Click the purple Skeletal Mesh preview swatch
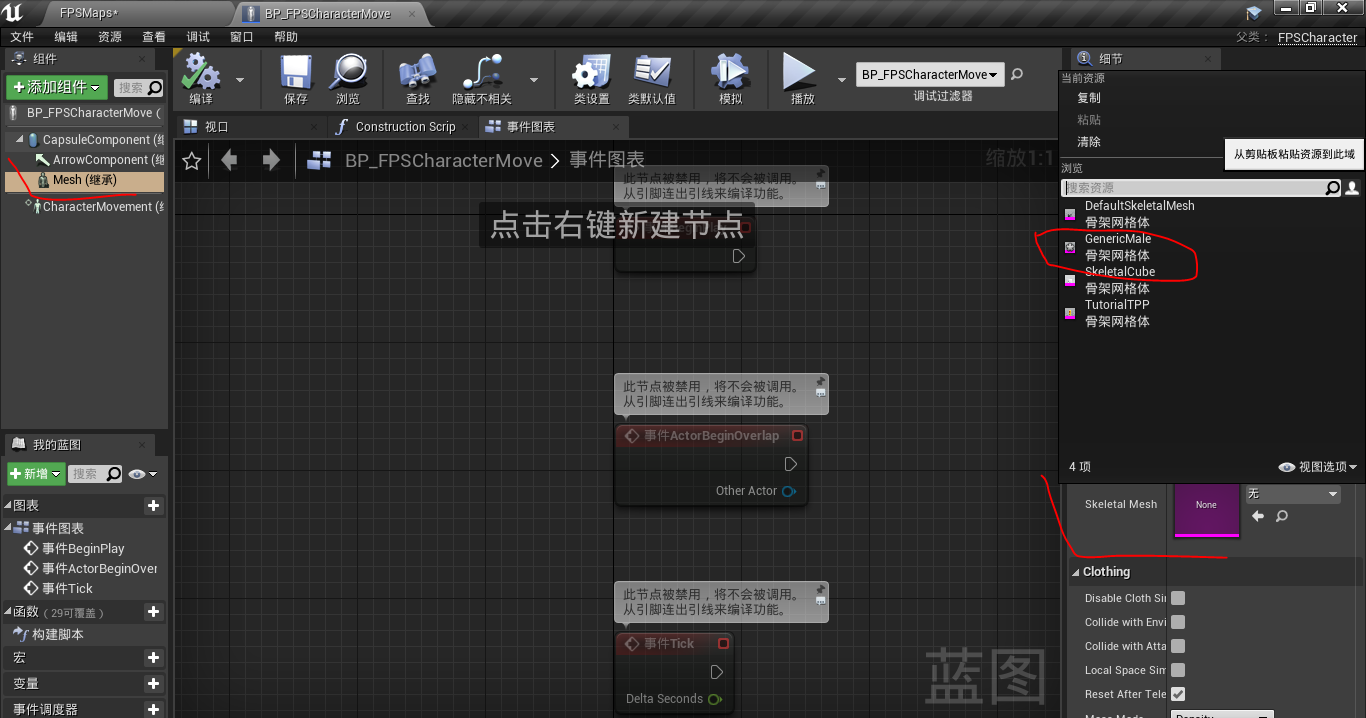The image size is (1366, 718). pos(1206,511)
